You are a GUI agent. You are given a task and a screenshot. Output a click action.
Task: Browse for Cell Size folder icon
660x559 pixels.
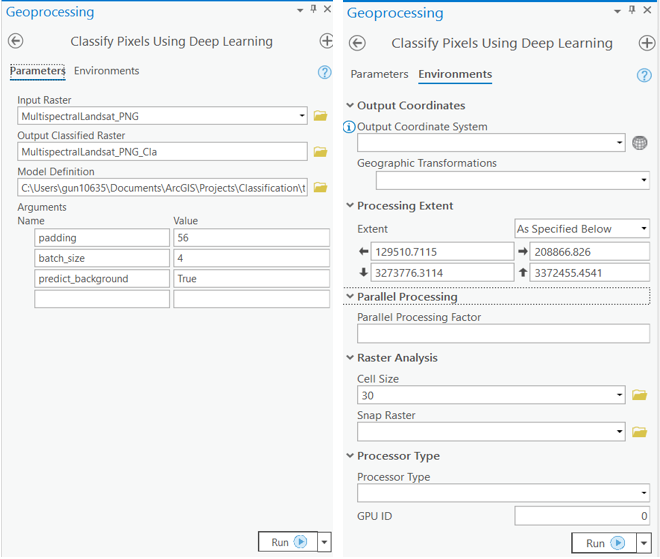click(x=640, y=395)
